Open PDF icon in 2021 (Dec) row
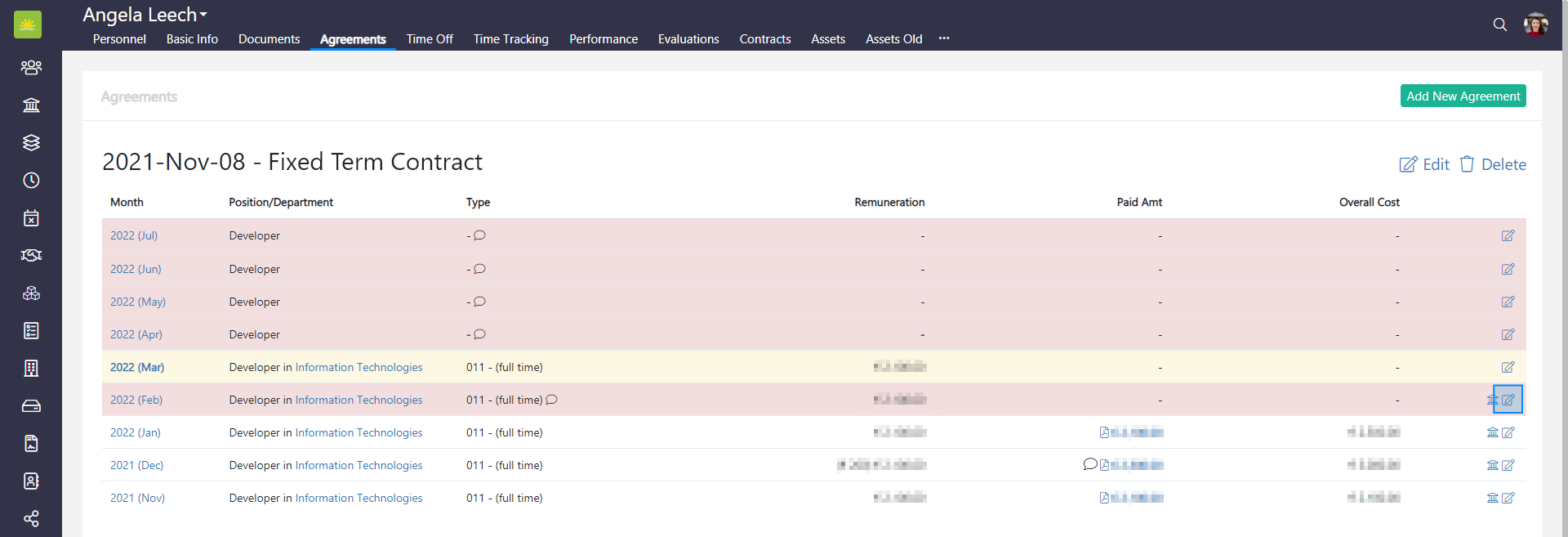The width and height of the screenshot is (1568, 537). tap(1104, 465)
